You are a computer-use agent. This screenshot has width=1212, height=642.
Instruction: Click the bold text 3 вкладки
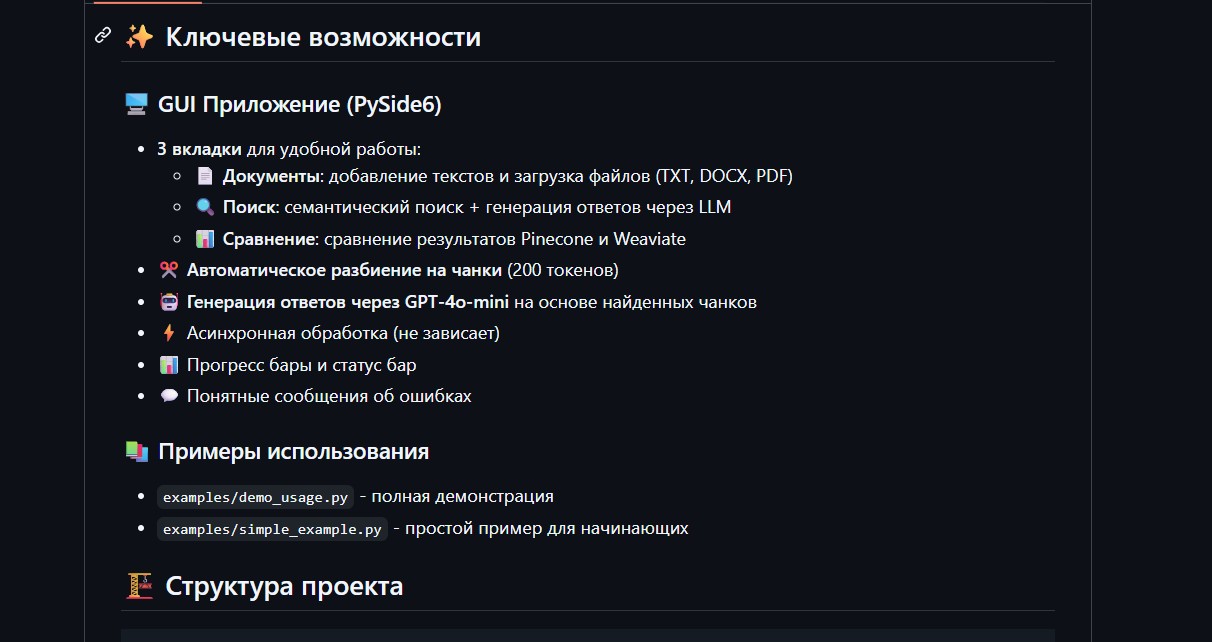[199, 149]
